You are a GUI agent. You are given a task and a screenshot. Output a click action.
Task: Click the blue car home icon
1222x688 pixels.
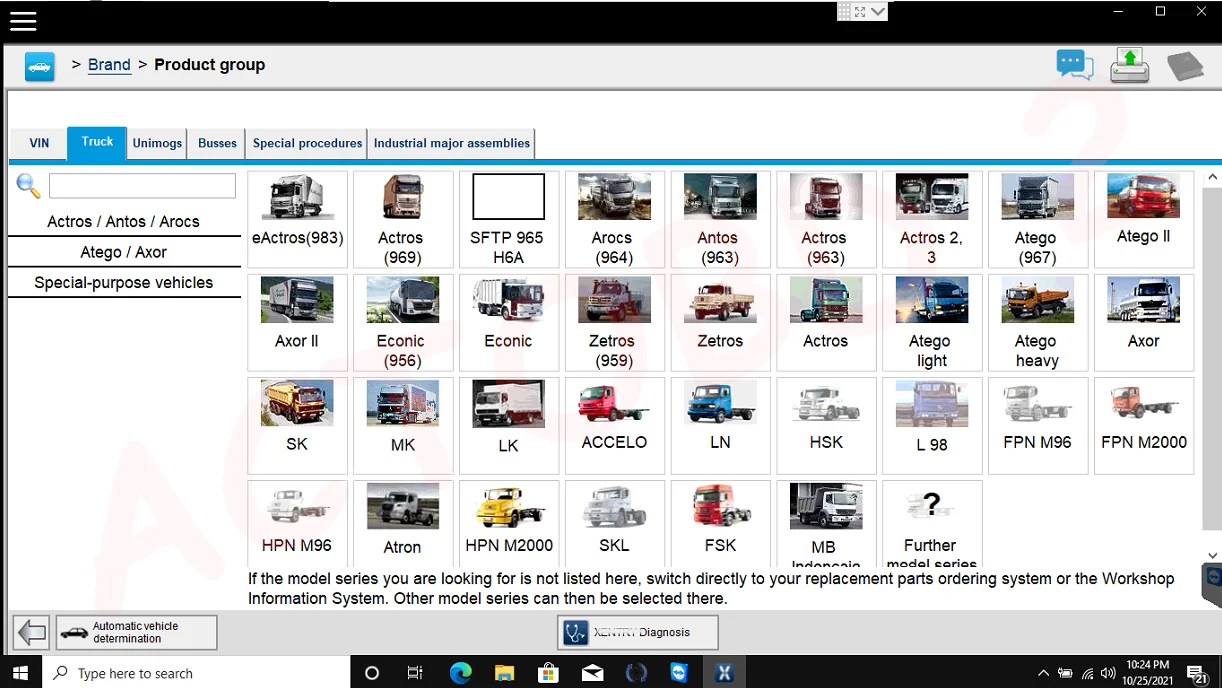[x=40, y=66]
